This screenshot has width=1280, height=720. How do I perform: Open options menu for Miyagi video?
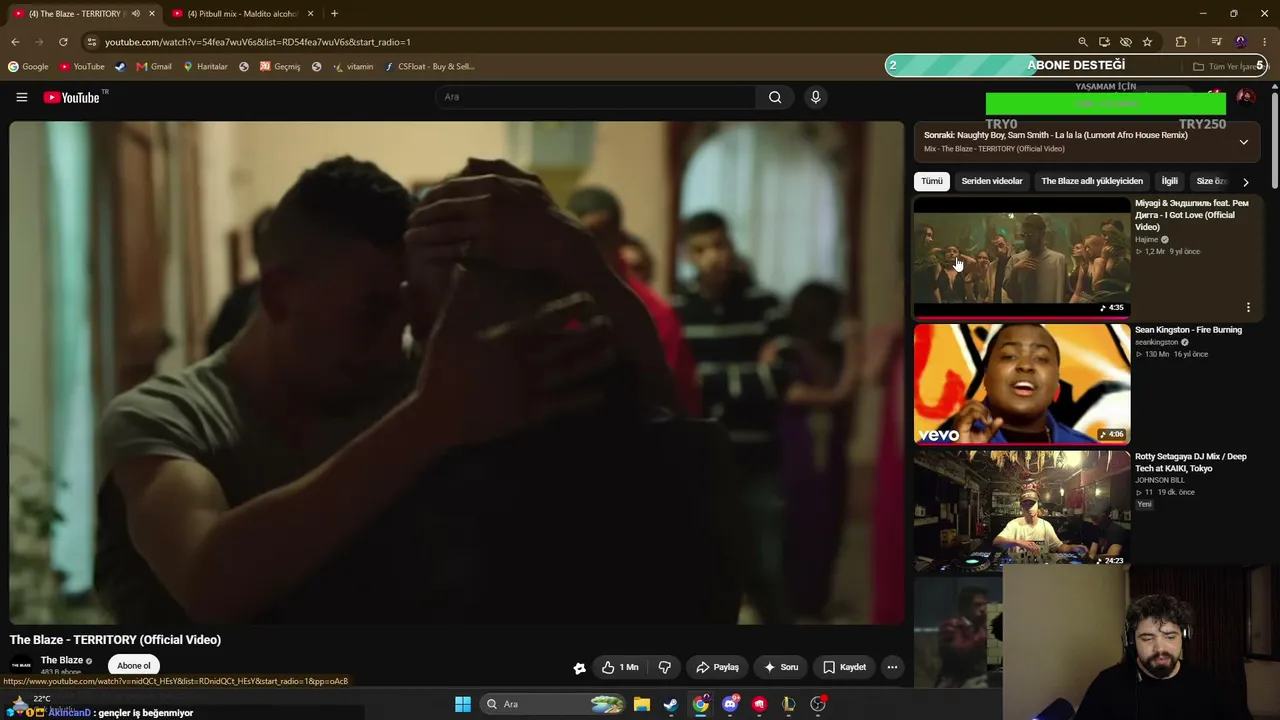(1248, 308)
